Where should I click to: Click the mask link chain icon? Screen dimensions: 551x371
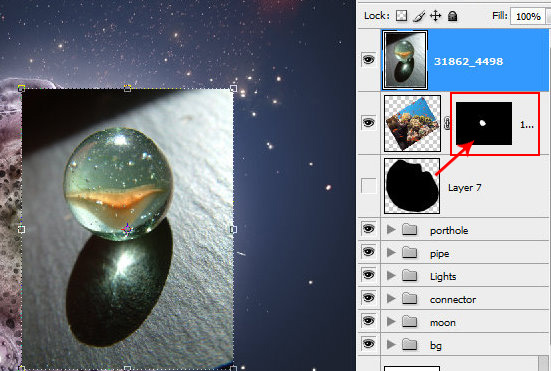pyautogui.click(x=447, y=124)
